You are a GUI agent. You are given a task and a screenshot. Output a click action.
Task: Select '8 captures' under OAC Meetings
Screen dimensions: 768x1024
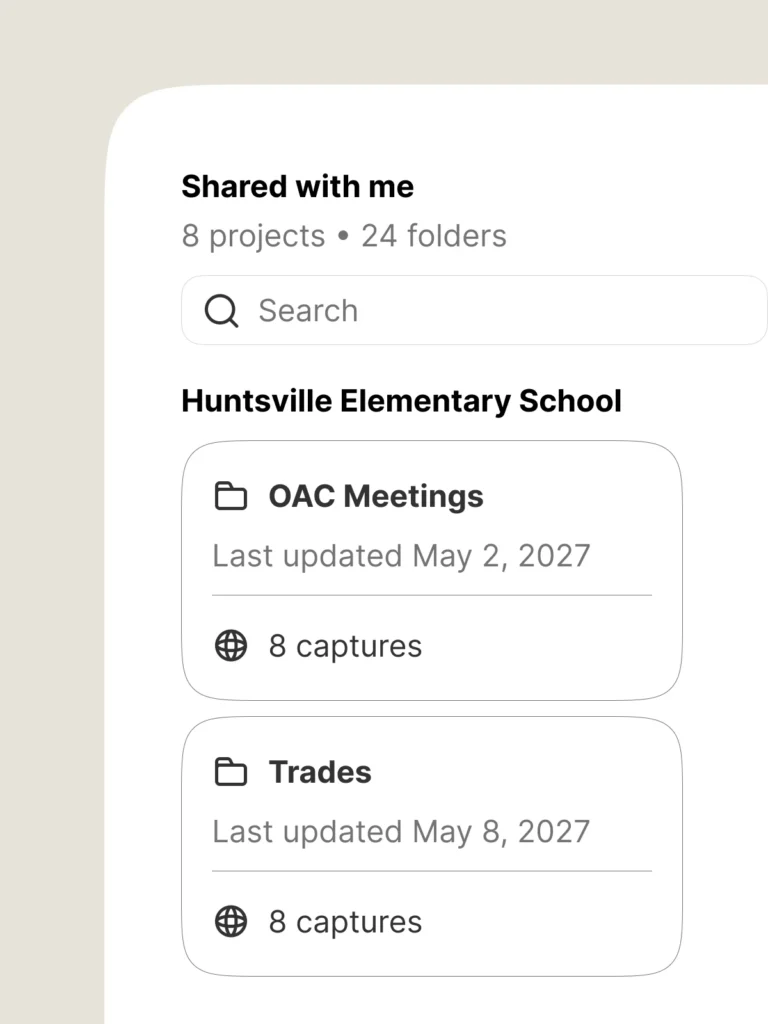coord(345,646)
